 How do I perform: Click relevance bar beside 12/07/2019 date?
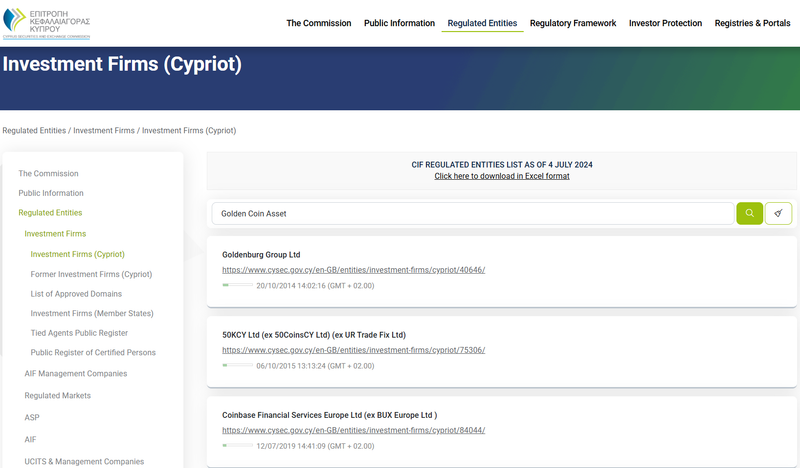(x=237, y=445)
